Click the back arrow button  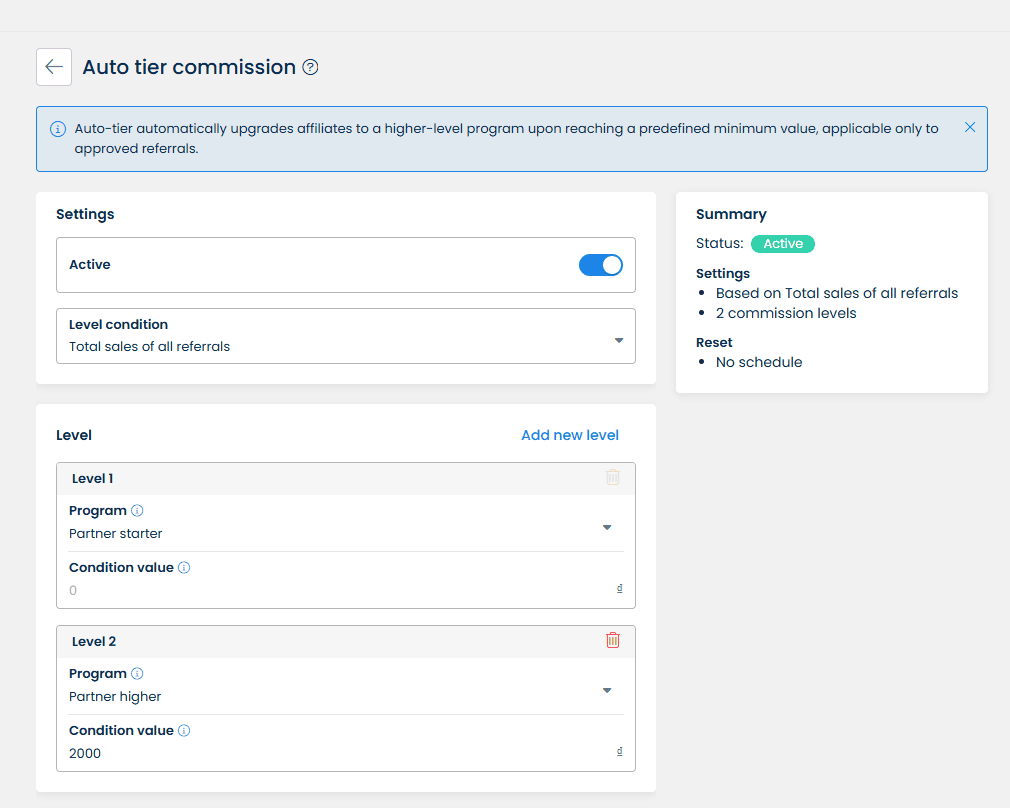[54, 67]
